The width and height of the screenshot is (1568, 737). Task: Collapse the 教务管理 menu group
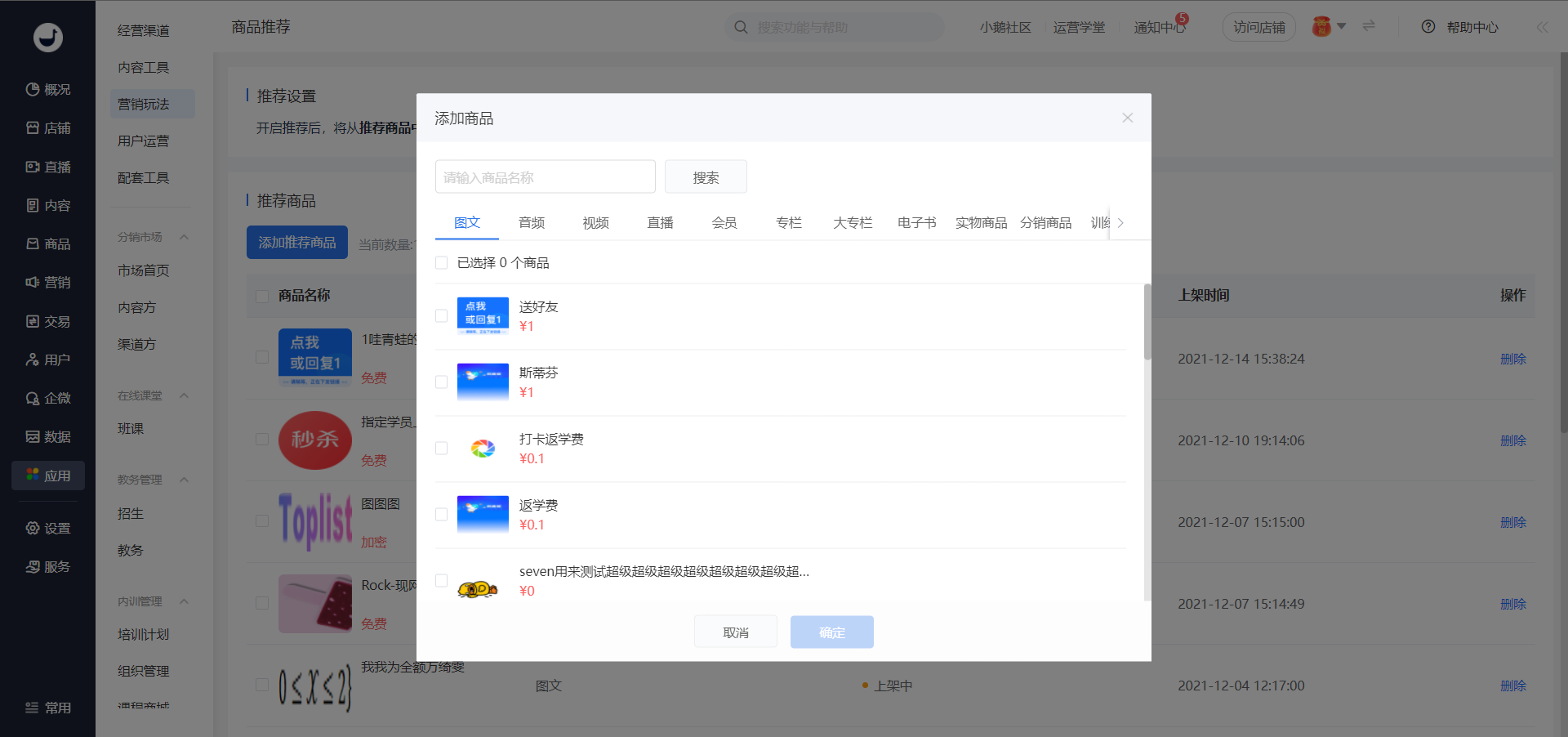pyautogui.click(x=185, y=480)
